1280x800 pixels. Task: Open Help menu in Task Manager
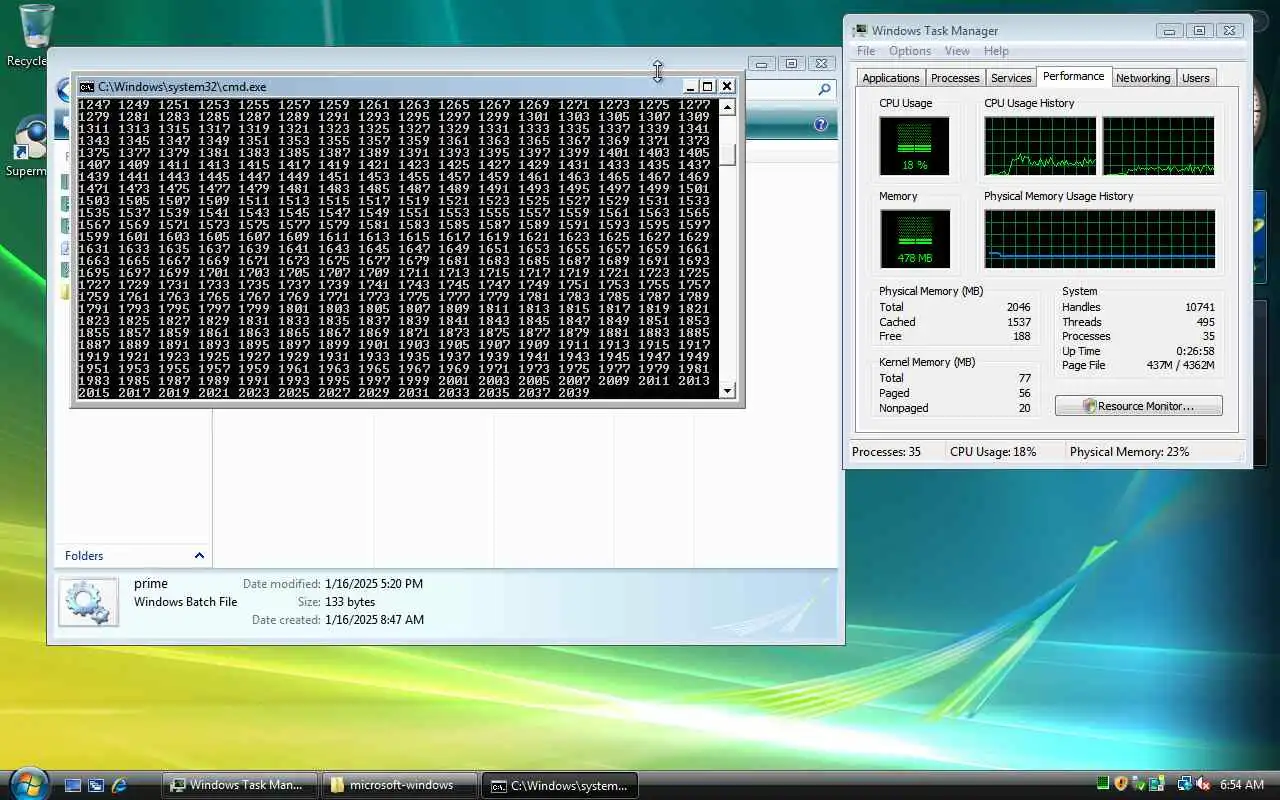coord(996,51)
